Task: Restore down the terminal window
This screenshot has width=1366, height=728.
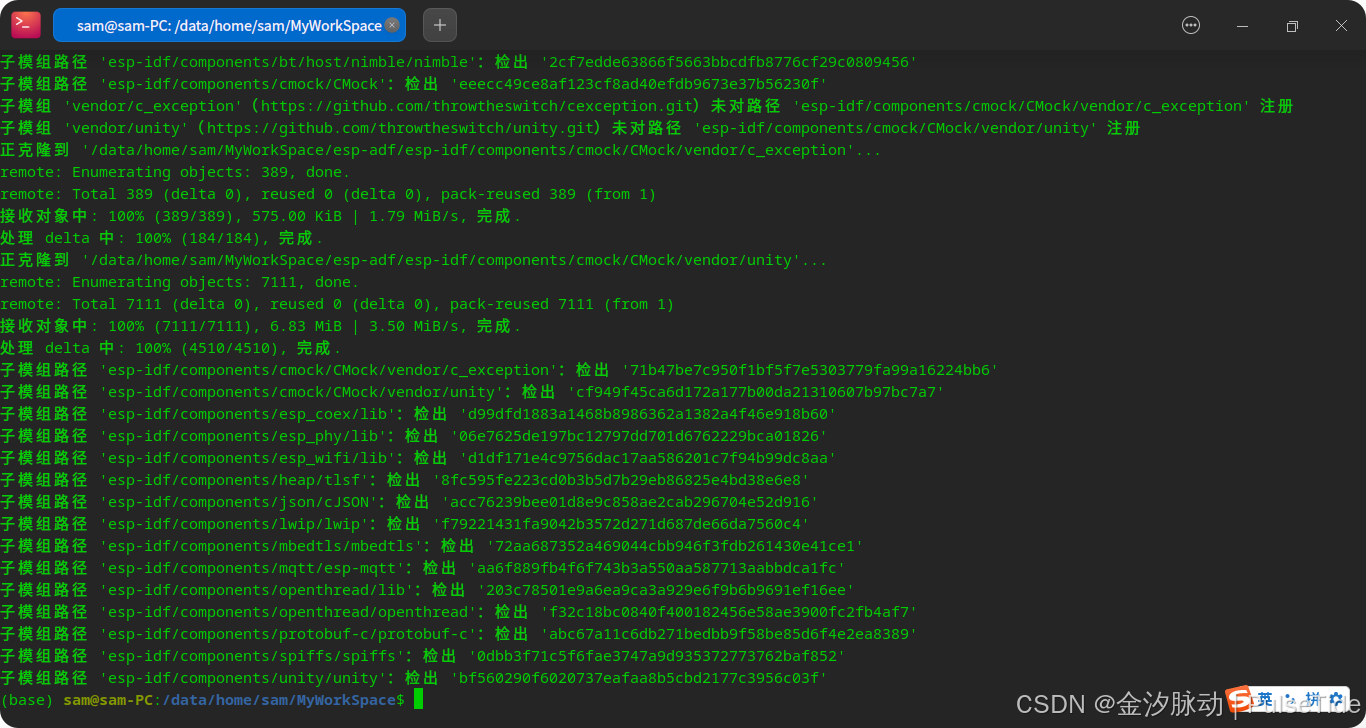Action: (1292, 26)
